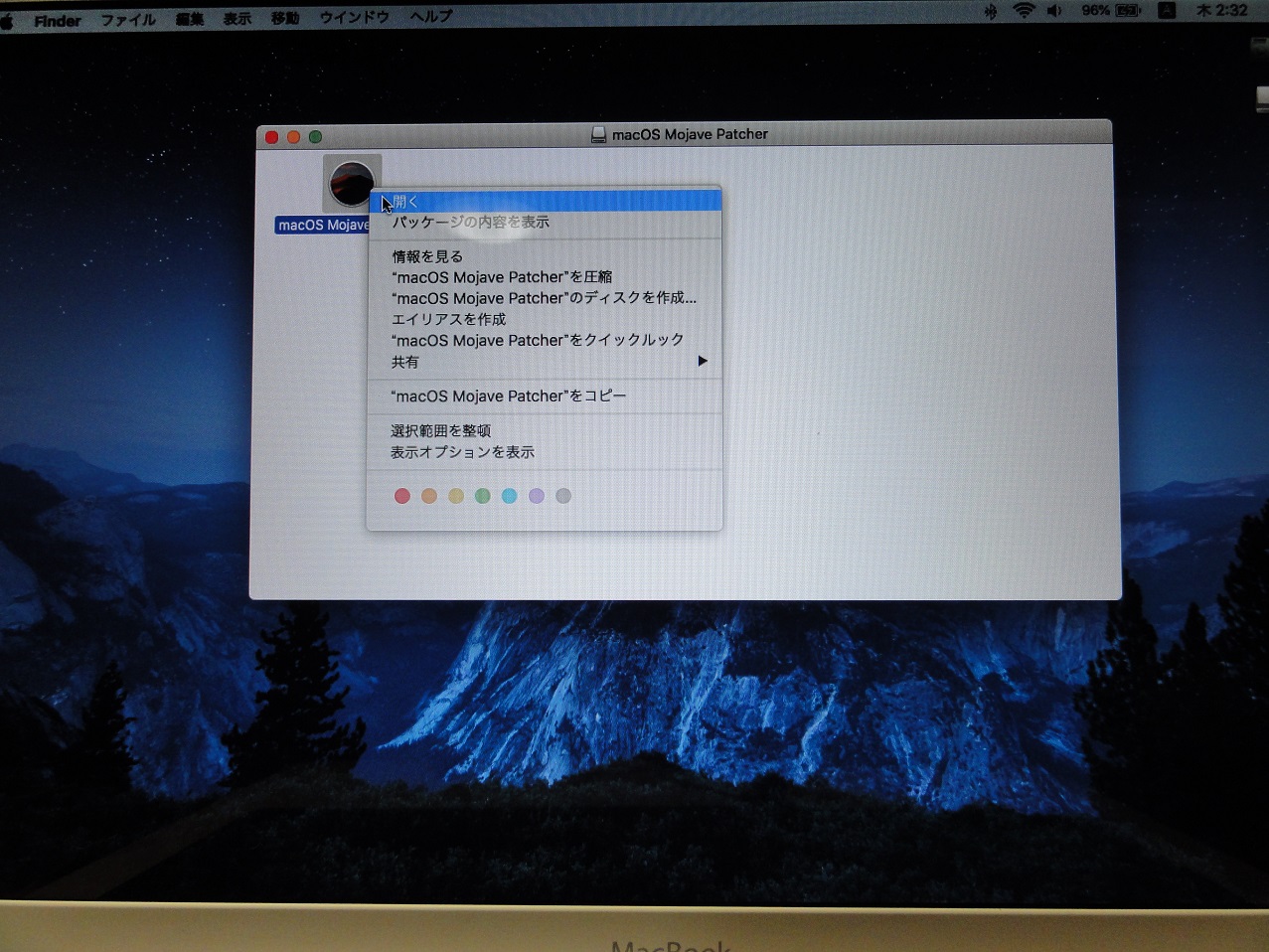Choose 表示オプションを表示
This screenshot has height=952, width=1269.
(545, 452)
